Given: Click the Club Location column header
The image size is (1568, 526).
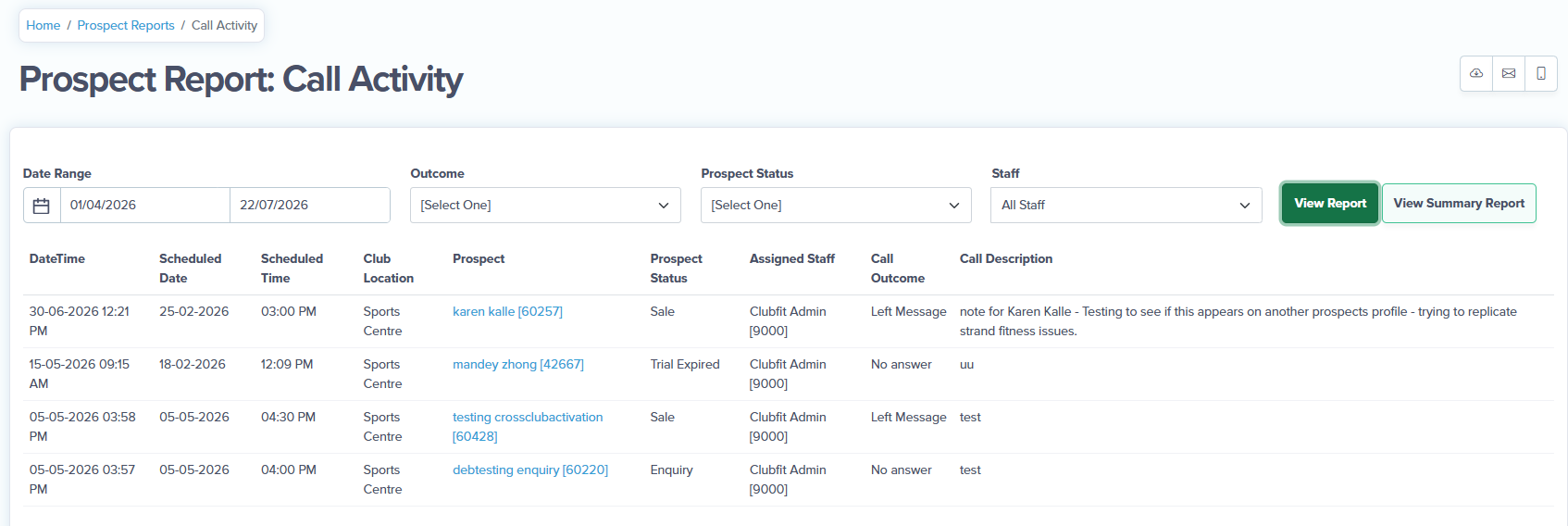Looking at the screenshot, I should (389, 269).
